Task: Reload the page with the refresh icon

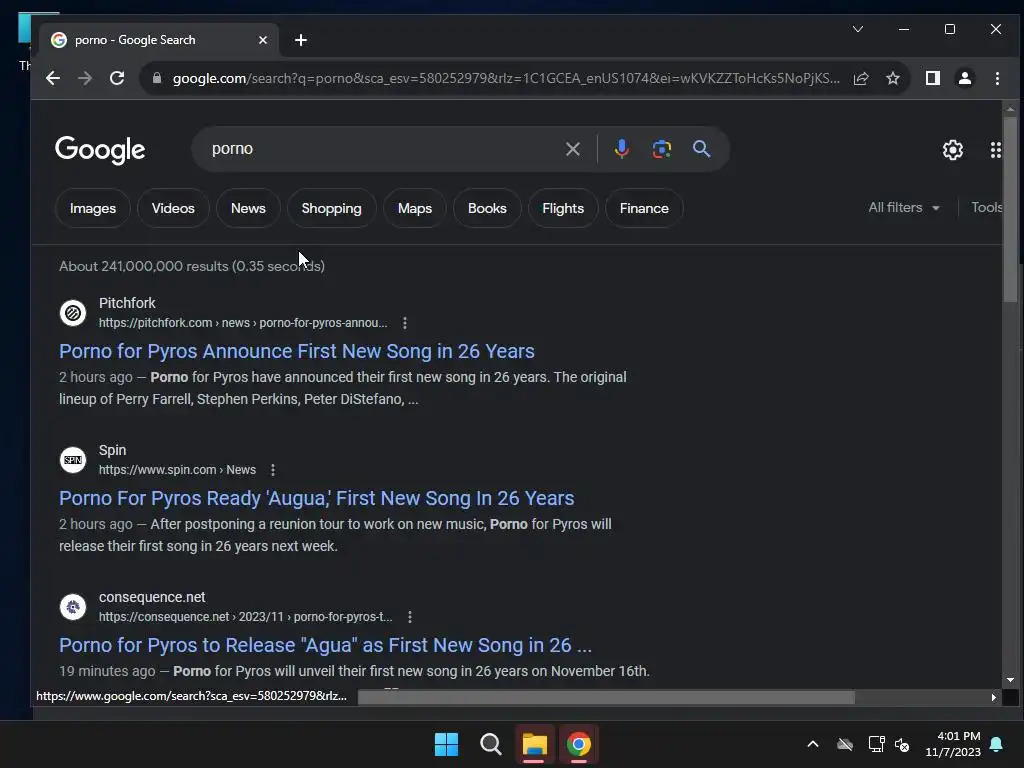Action: tap(117, 78)
